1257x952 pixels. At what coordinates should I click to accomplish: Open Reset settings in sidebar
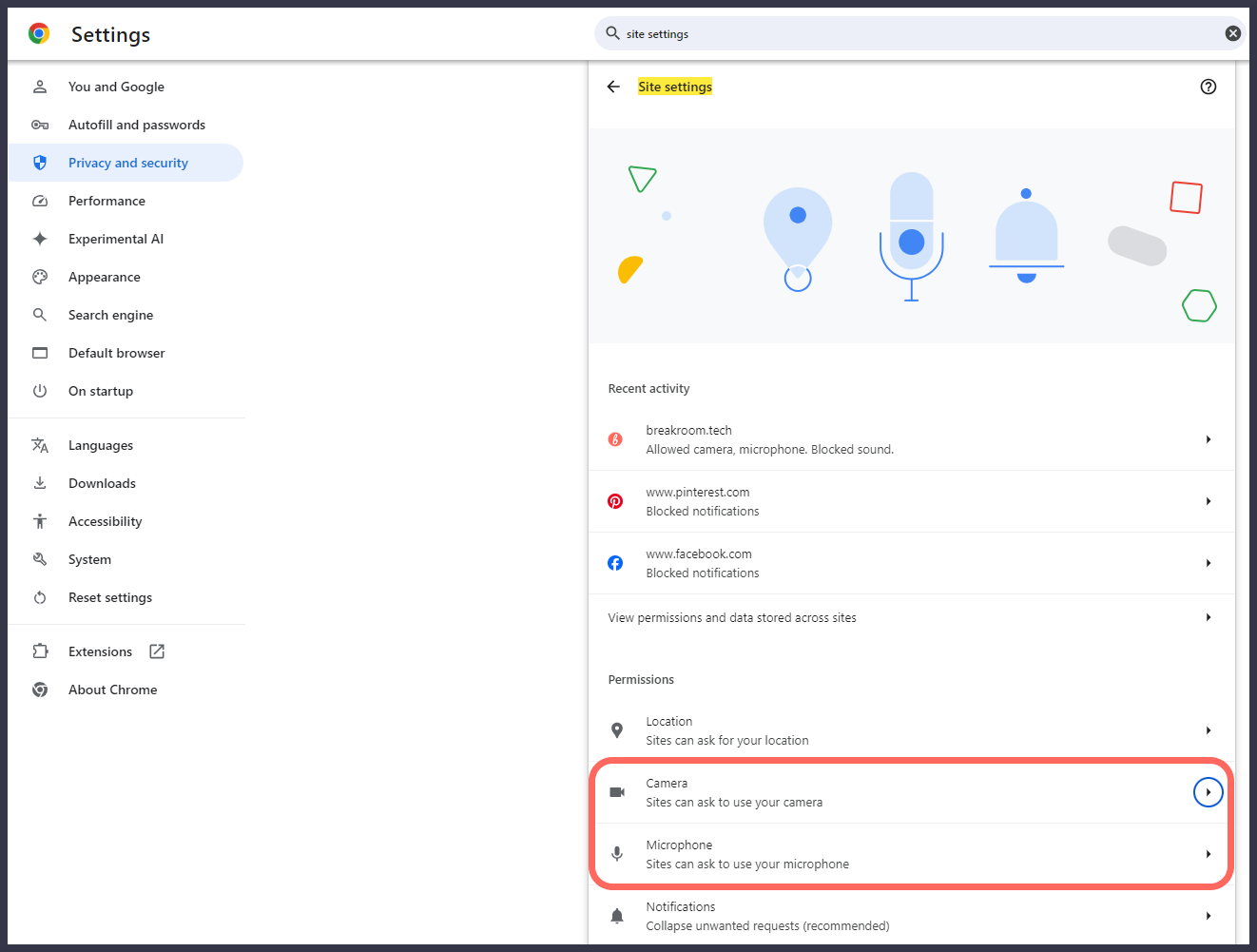coord(110,597)
